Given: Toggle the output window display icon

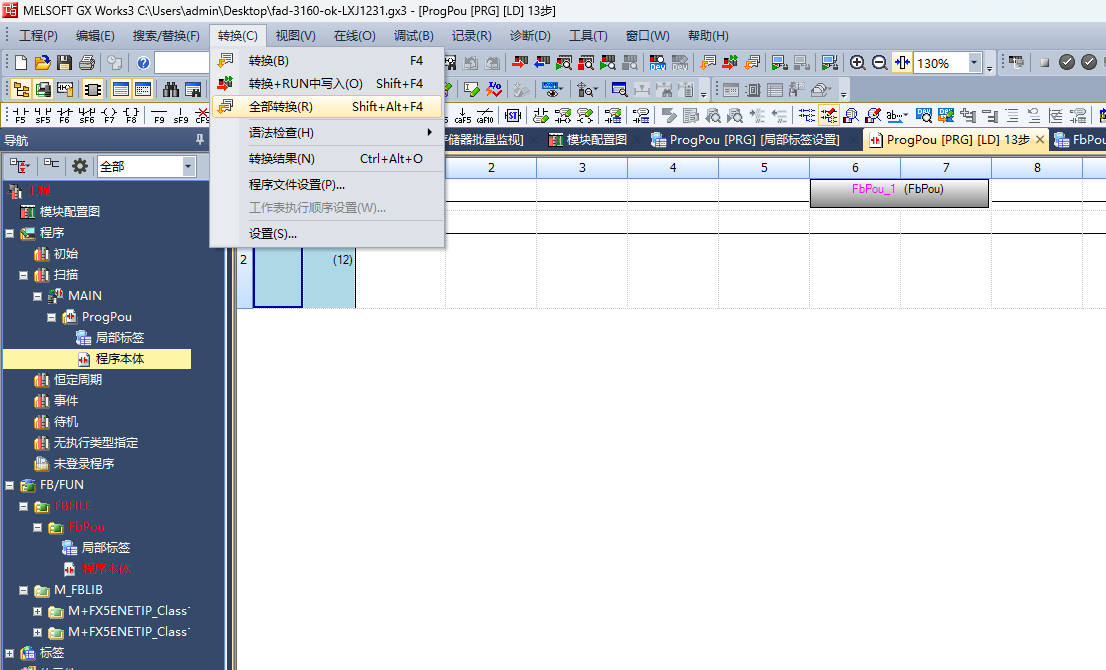Looking at the screenshot, I should pos(121,90).
